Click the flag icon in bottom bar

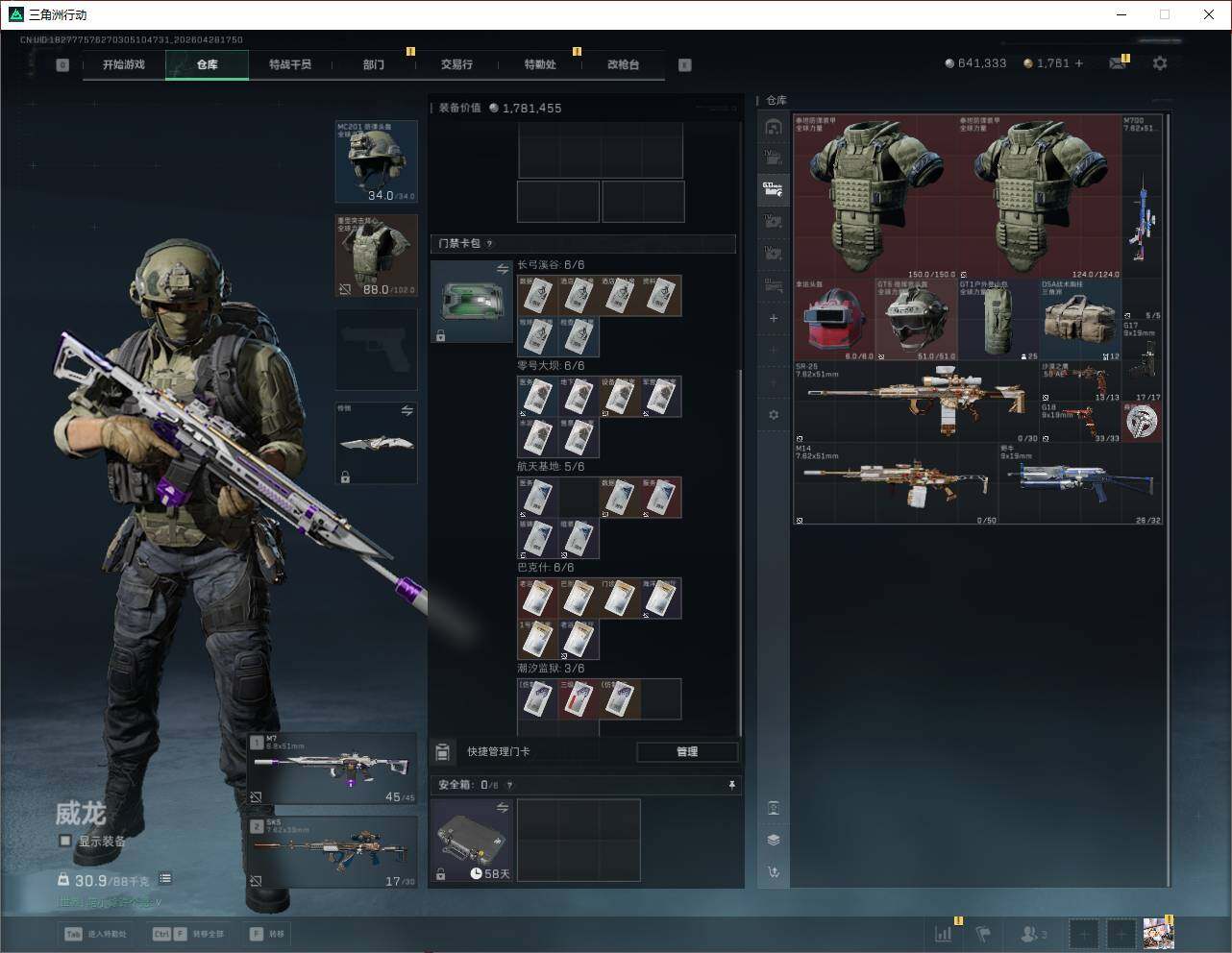(983, 933)
